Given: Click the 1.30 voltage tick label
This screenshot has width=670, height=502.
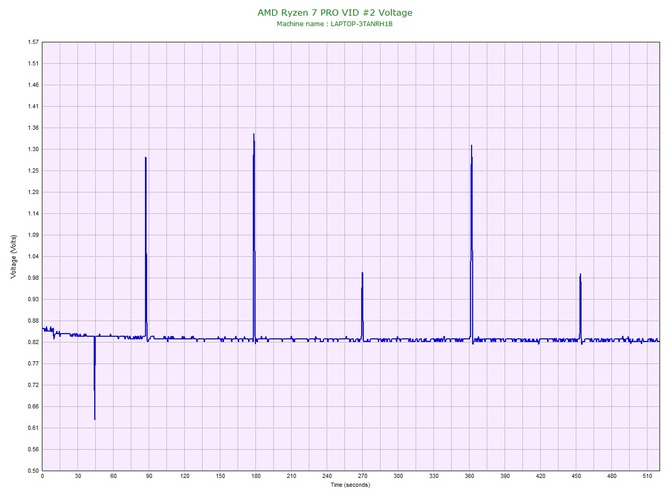Looking at the screenshot, I should coord(33,149).
